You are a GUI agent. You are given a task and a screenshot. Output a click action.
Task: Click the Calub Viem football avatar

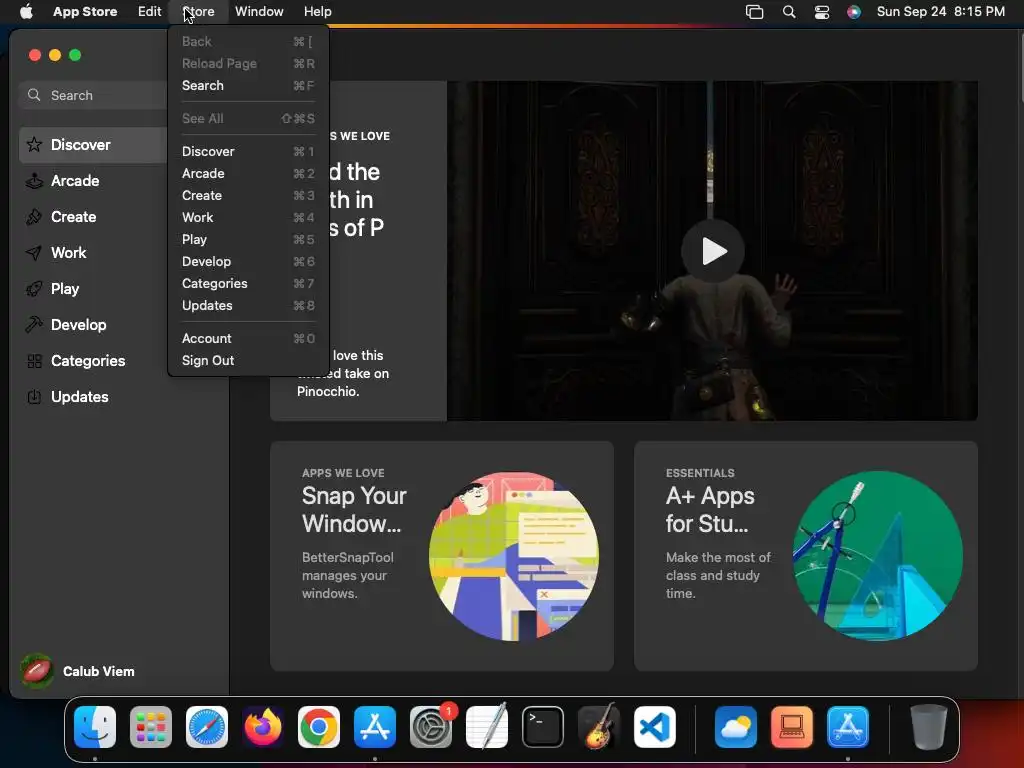pos(37,671)
